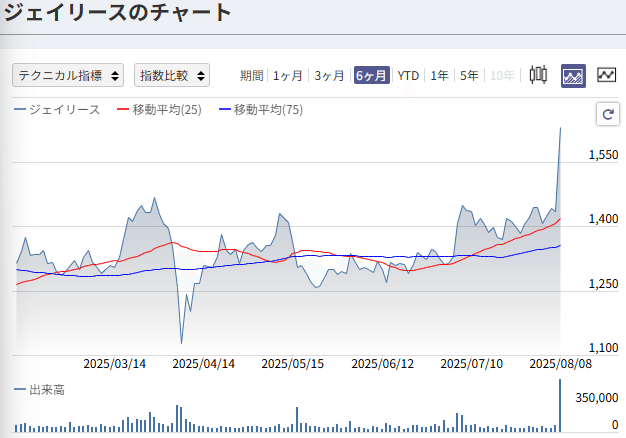Toggle the 移動平均(25) legend series
The height and width of the screenshot is (438, 626).
(x=159, y=109)
